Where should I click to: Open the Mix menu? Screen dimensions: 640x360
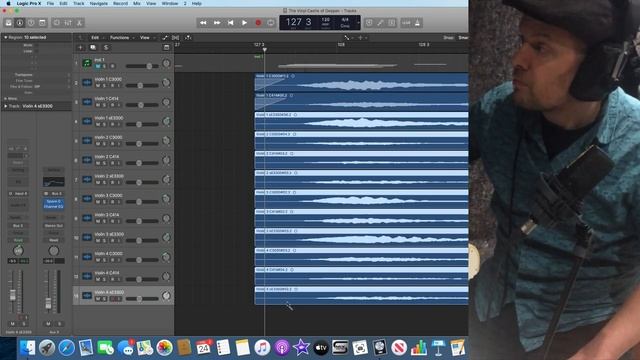coord(137,3)
